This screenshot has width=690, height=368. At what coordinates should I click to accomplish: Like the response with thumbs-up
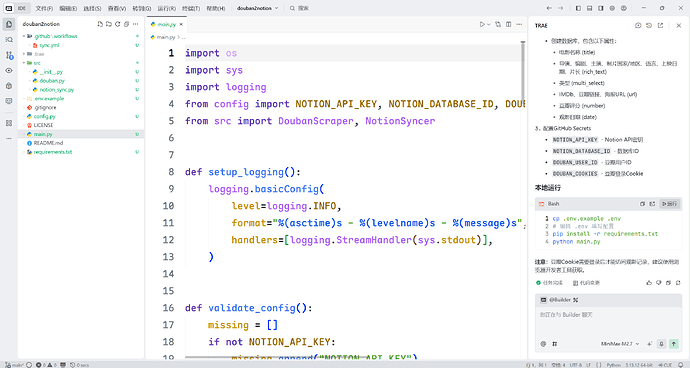[x=649, y=283]
